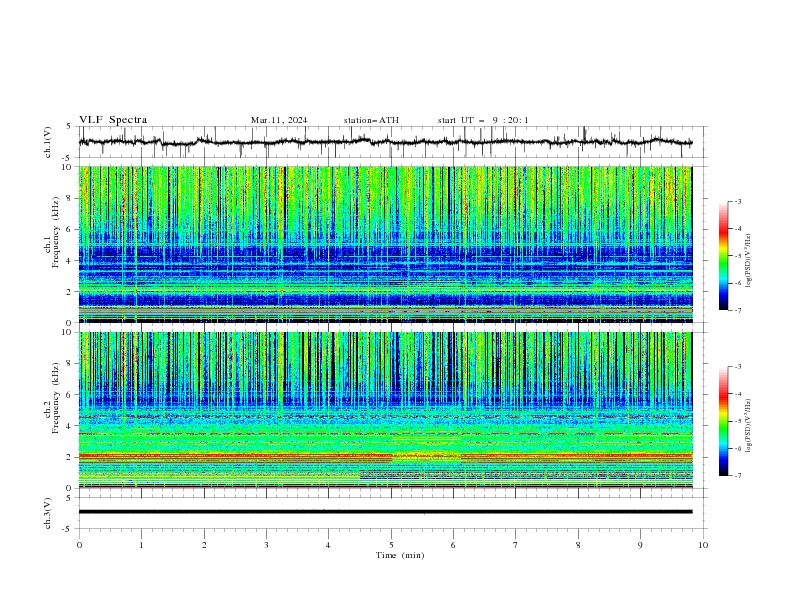Click the "VLF Spectra" plot title

(x=113, y=120)
